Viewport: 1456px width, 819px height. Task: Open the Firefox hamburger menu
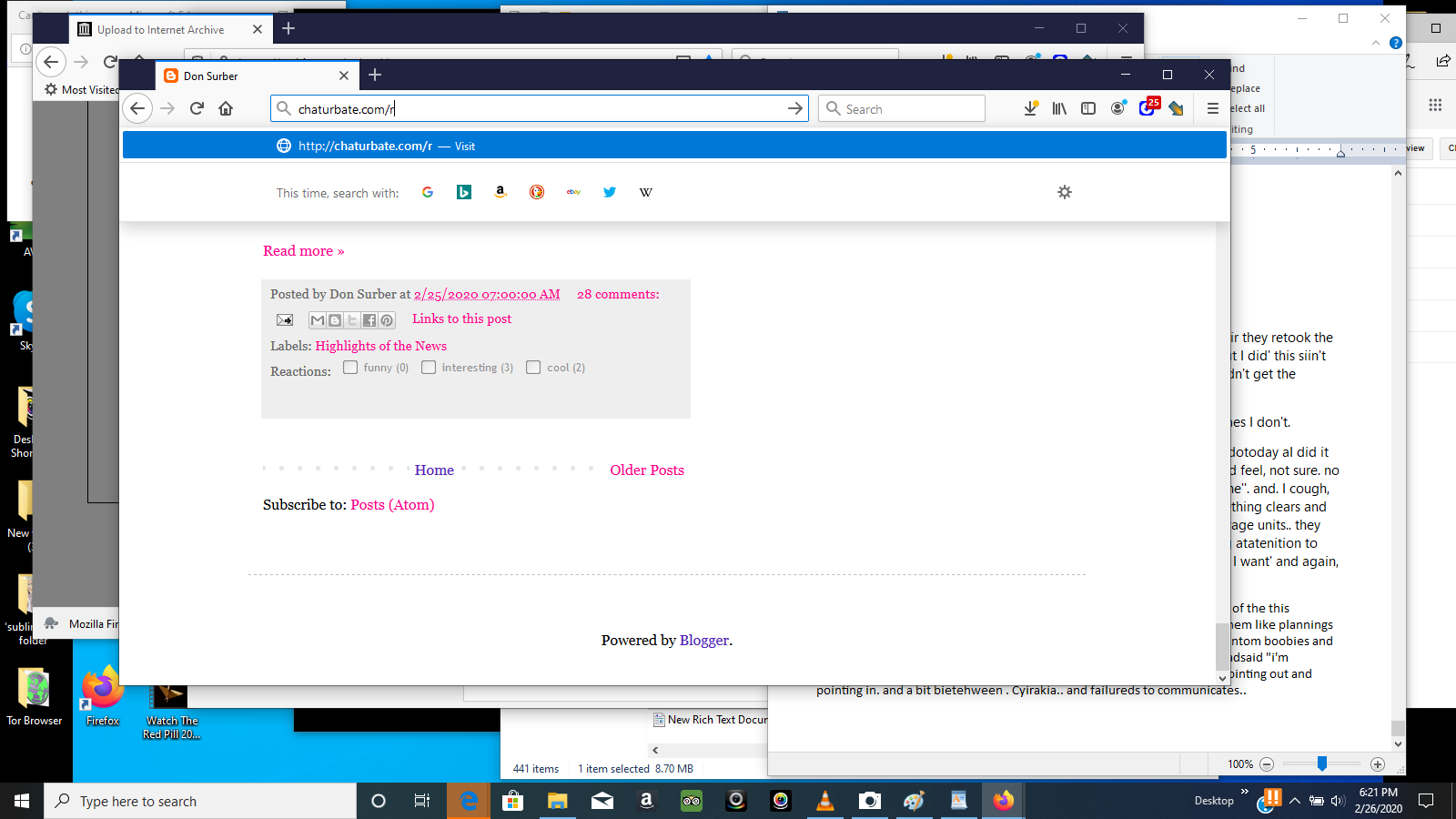click(x=1212, y=108)
